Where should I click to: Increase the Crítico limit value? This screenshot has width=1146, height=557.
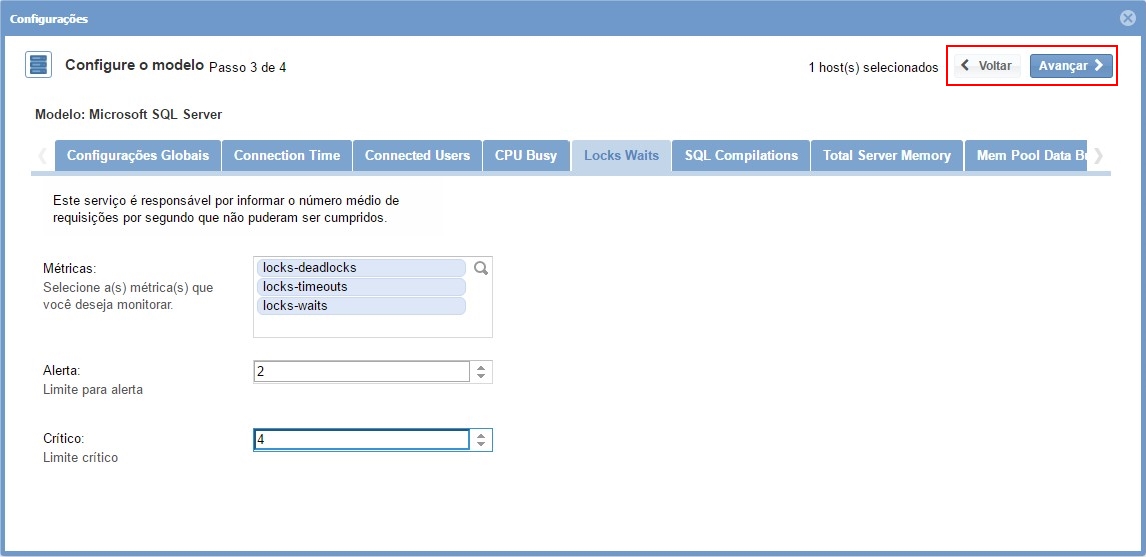pos(481,435)
